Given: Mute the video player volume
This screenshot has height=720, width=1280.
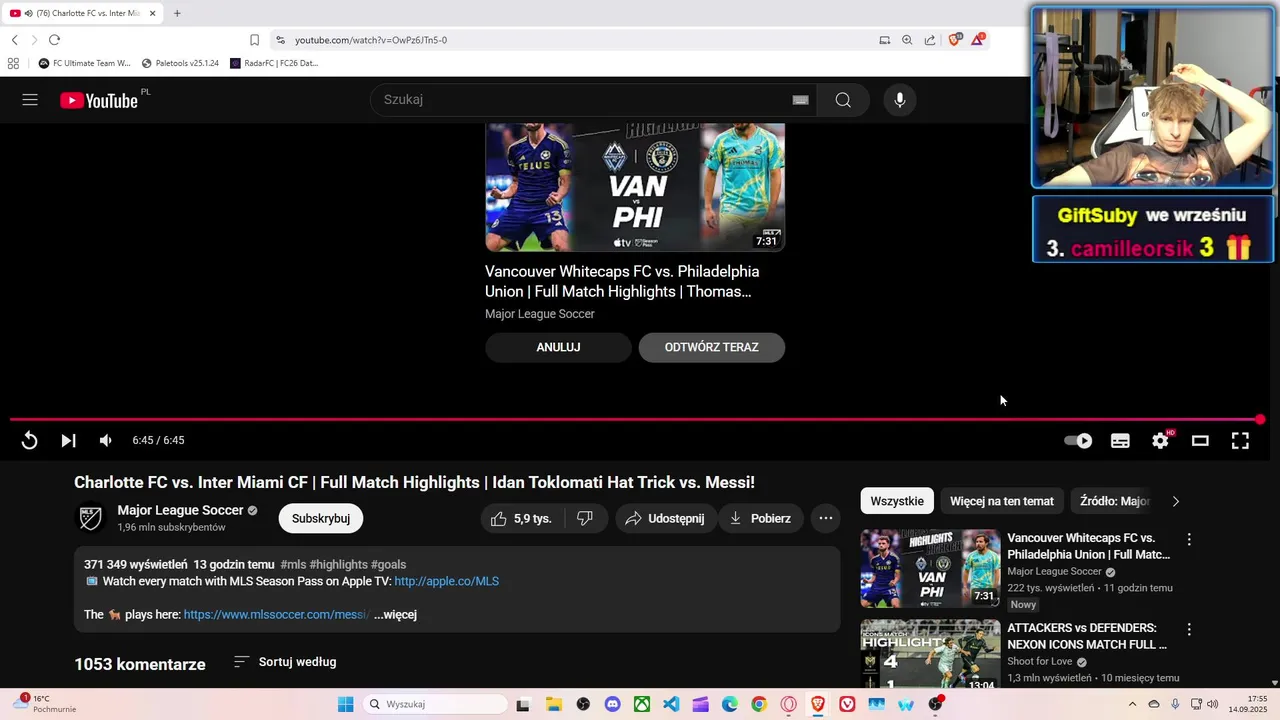Looking at the screenshot, I should coord(106,440).
